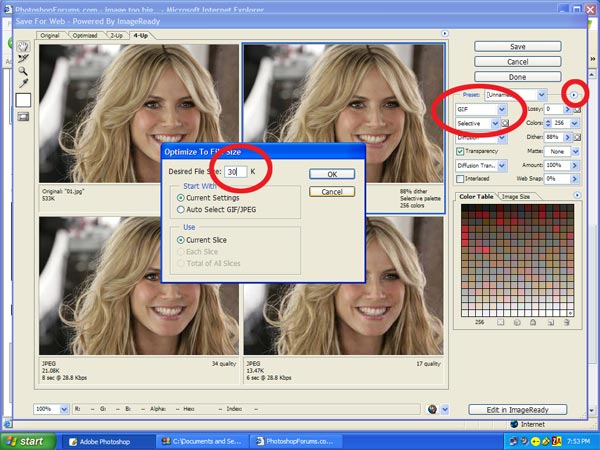Select the Auto Select GIF/JPEG radio option
Viewport: 600px width, 450px height.
[180, 210]
